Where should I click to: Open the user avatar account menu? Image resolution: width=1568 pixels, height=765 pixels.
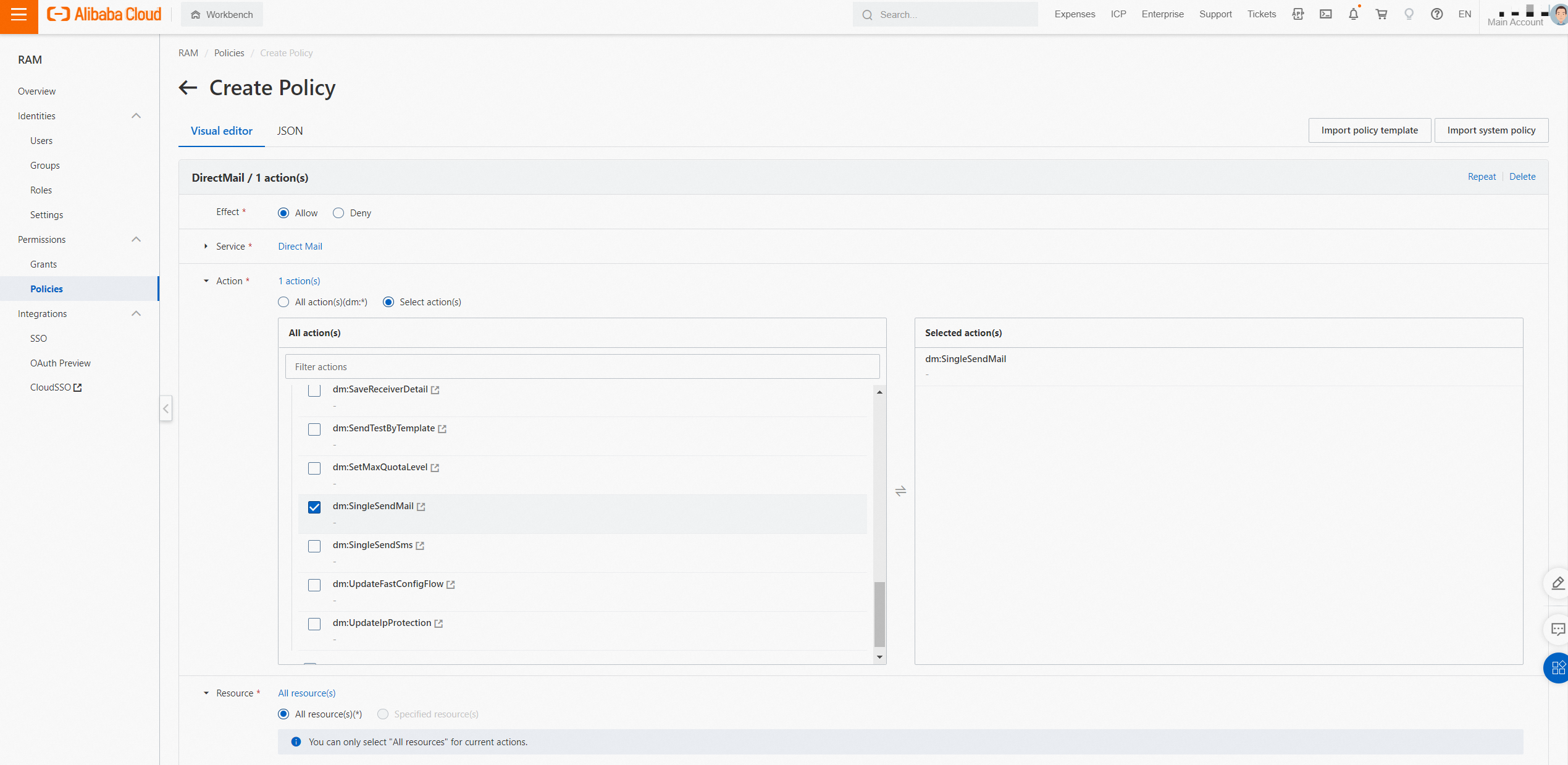pyautogui.click(x=1560, y=14)
